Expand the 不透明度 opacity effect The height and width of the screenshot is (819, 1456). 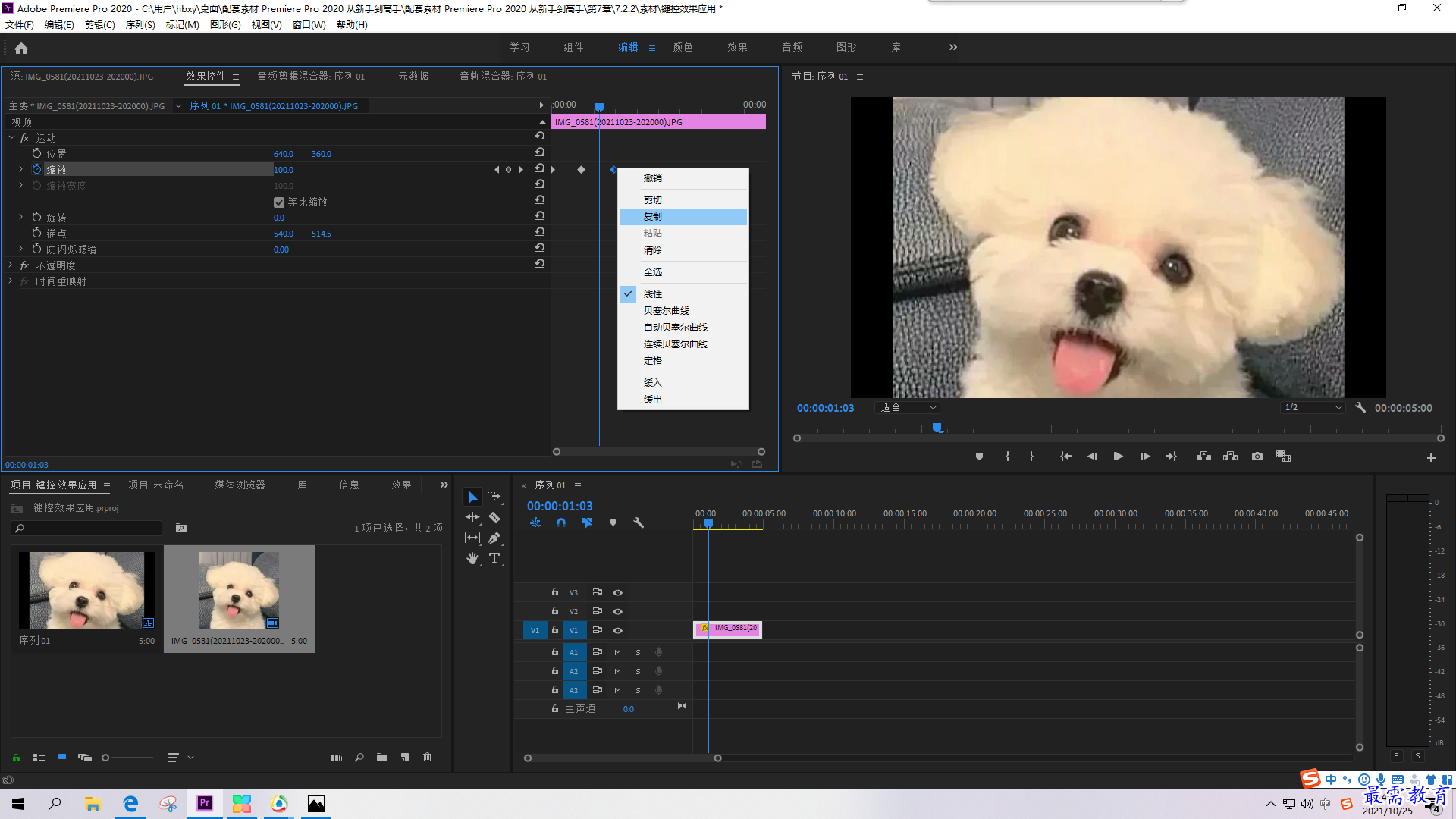pyautogui.click(x=11, y=265)
